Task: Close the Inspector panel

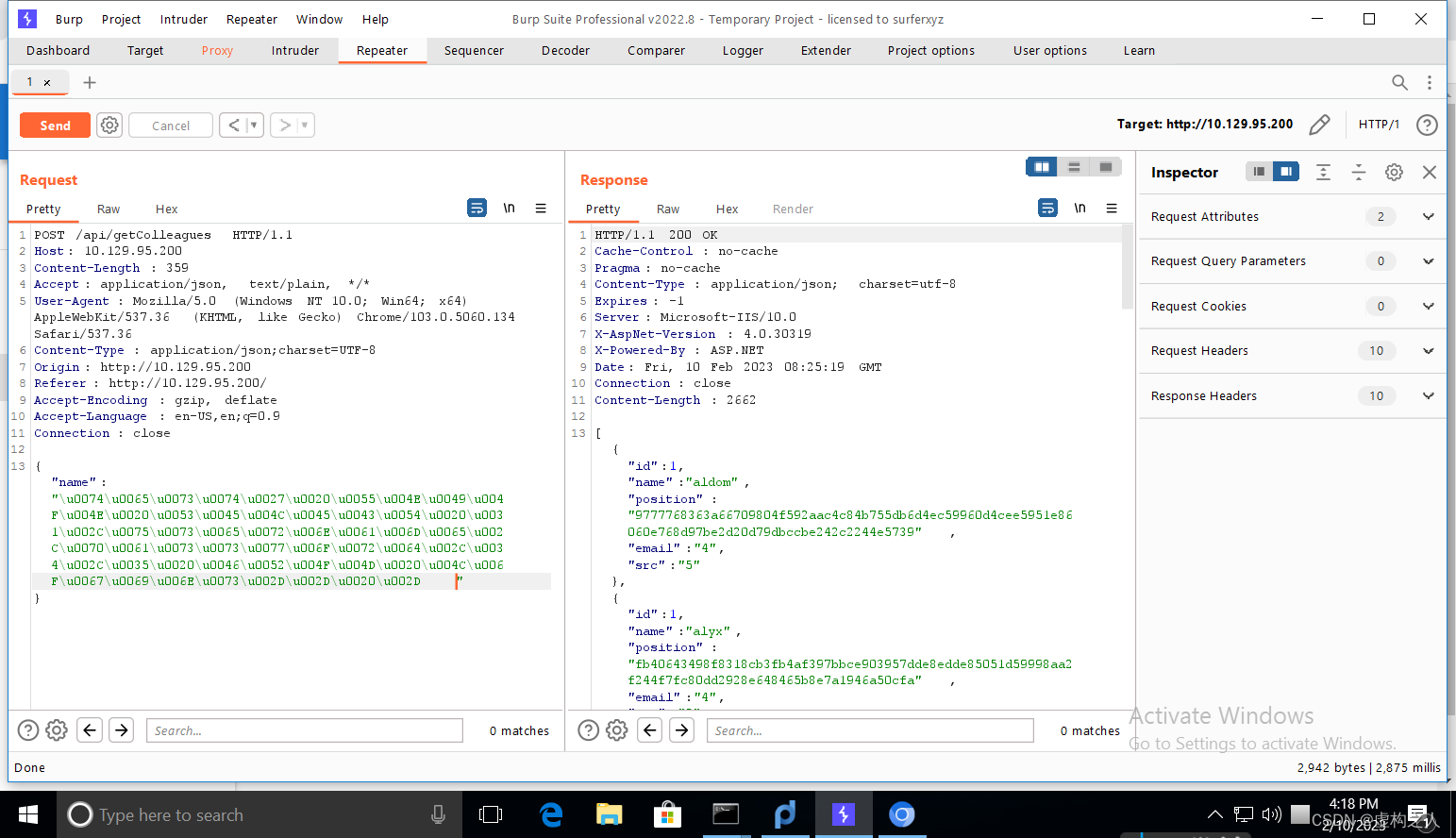Action: (x=1430, y=172)
